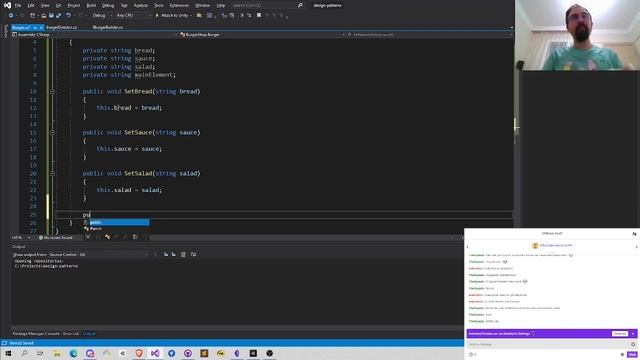This screenshot has width=640, height=360.
Task: Open the OBS icon on taskbar
Action: [x=269, y=353]
